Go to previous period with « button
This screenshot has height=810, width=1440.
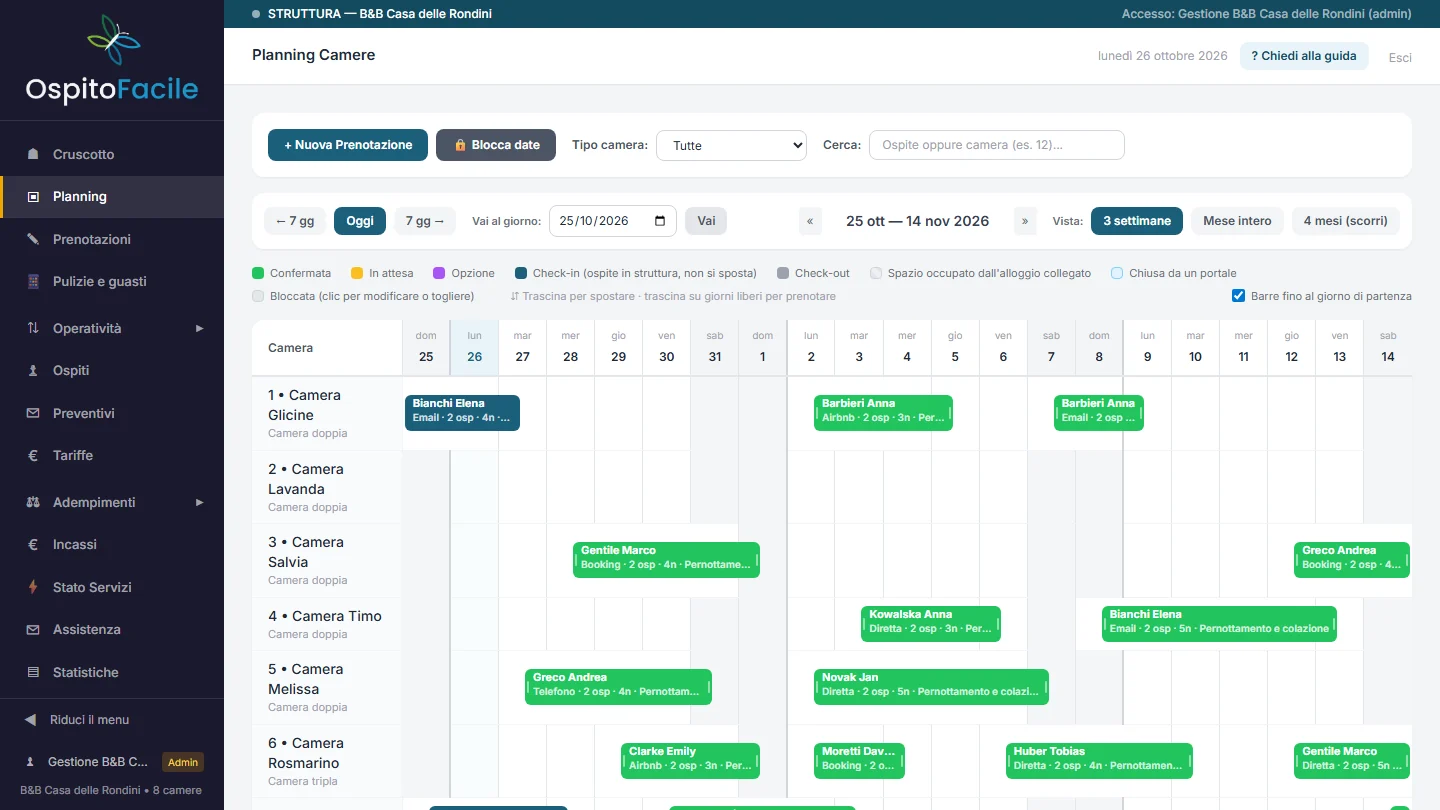(809, 221)
